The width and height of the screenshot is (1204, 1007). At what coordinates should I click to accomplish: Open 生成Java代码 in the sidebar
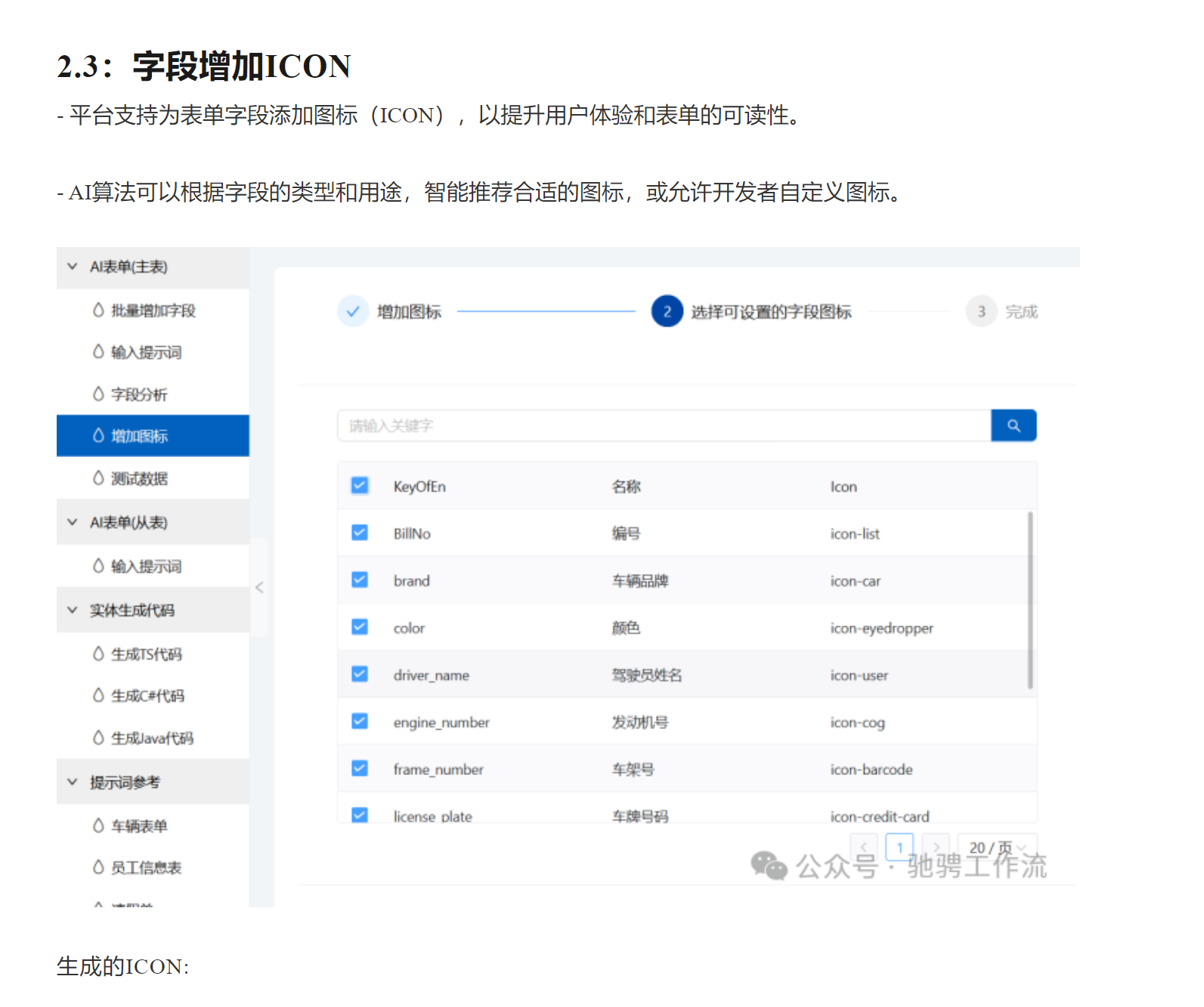(152, 738)
